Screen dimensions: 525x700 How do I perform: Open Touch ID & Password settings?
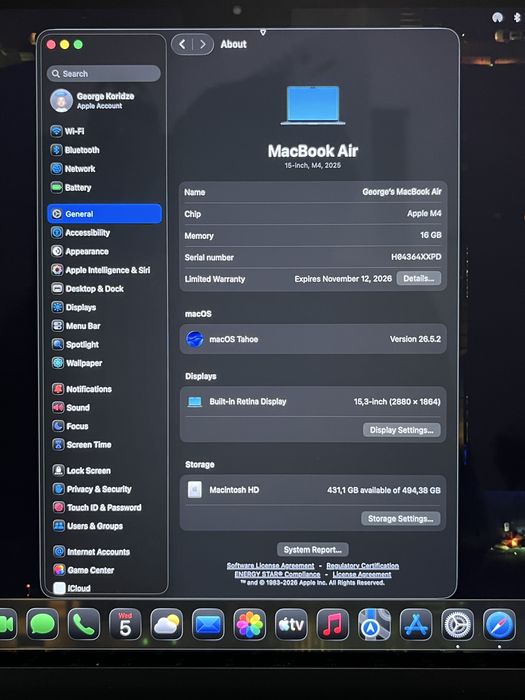[97, 508]
